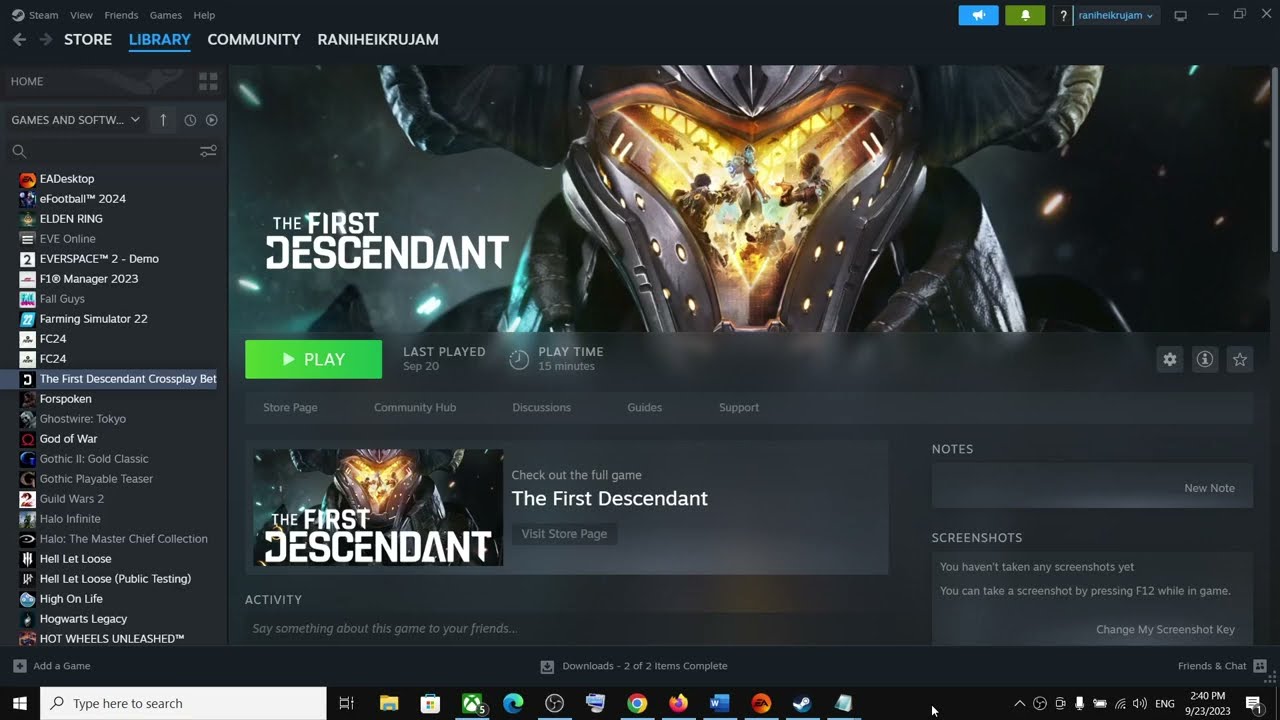Add game to favorites star icon
Image resolution: width=1280 pixels, height=720 pixels.
pyautogui.click(x=1240, y=359)
